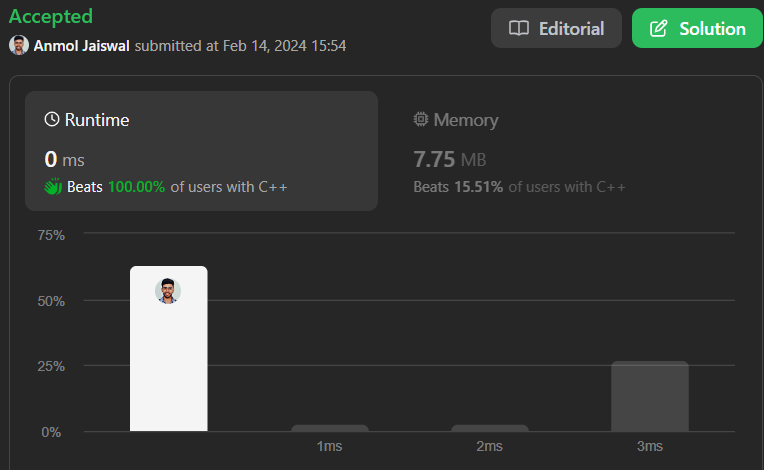The height and width of the screenshot is (470, 764).
Task: Click the clapping hands Beats icon
Action: (53, 186)
